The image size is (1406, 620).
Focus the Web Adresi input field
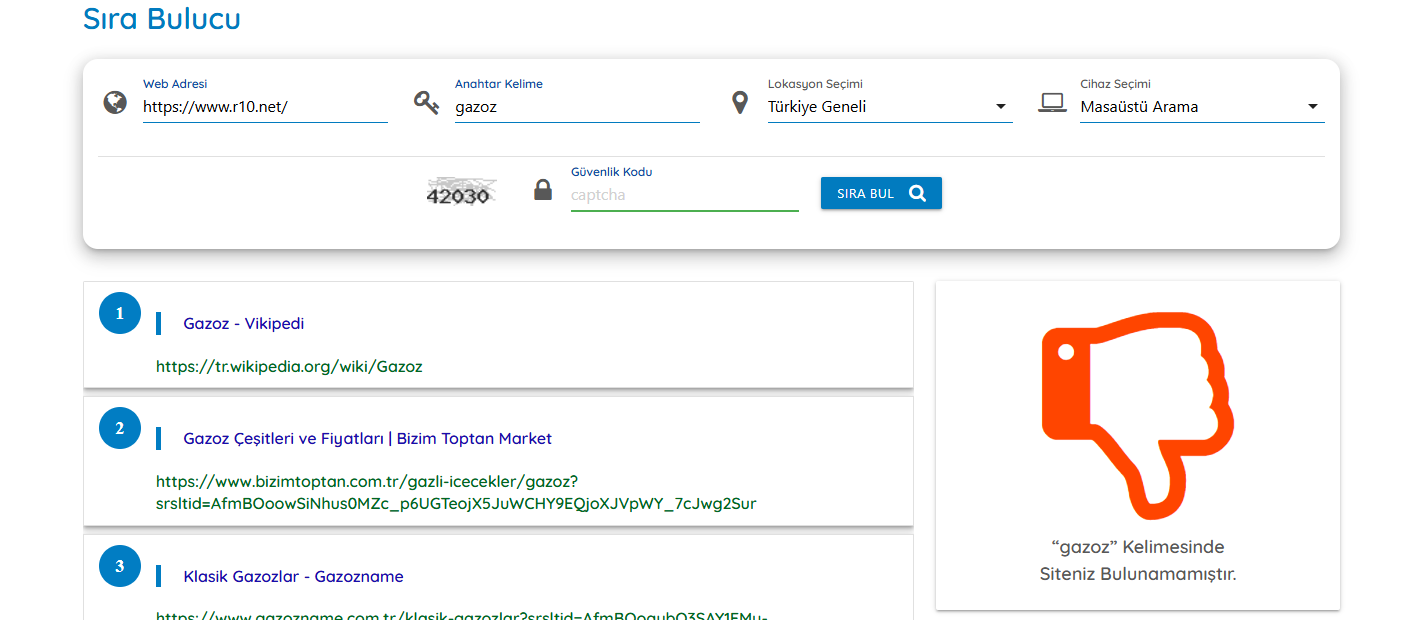click(x=265, y=107)
